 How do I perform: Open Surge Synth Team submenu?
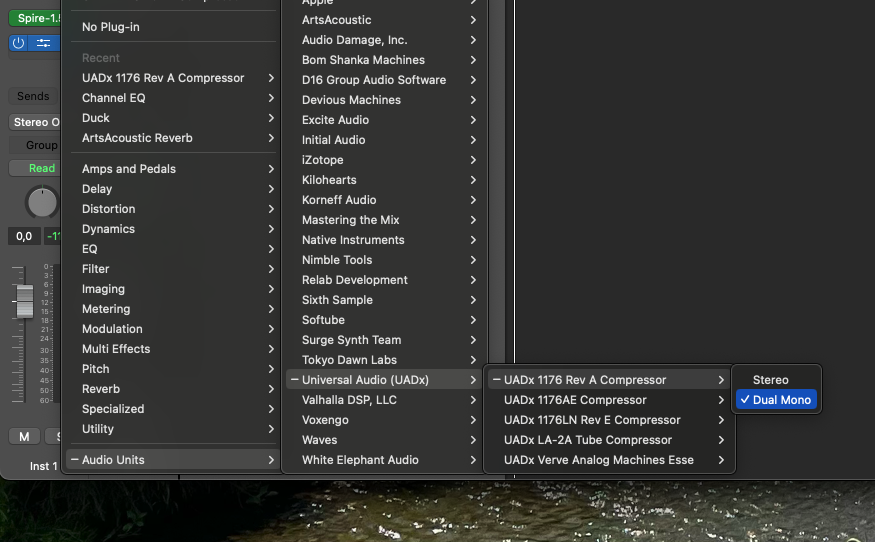[384, 340]
